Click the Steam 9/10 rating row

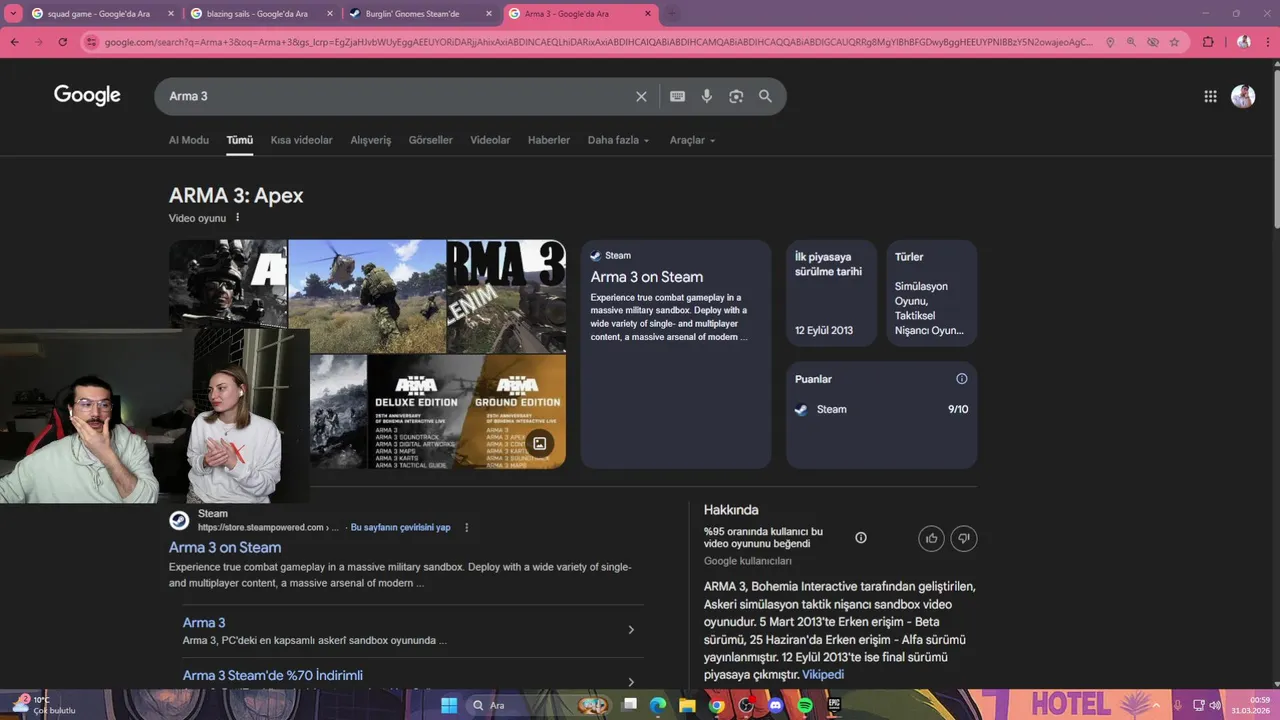(881, 409)
